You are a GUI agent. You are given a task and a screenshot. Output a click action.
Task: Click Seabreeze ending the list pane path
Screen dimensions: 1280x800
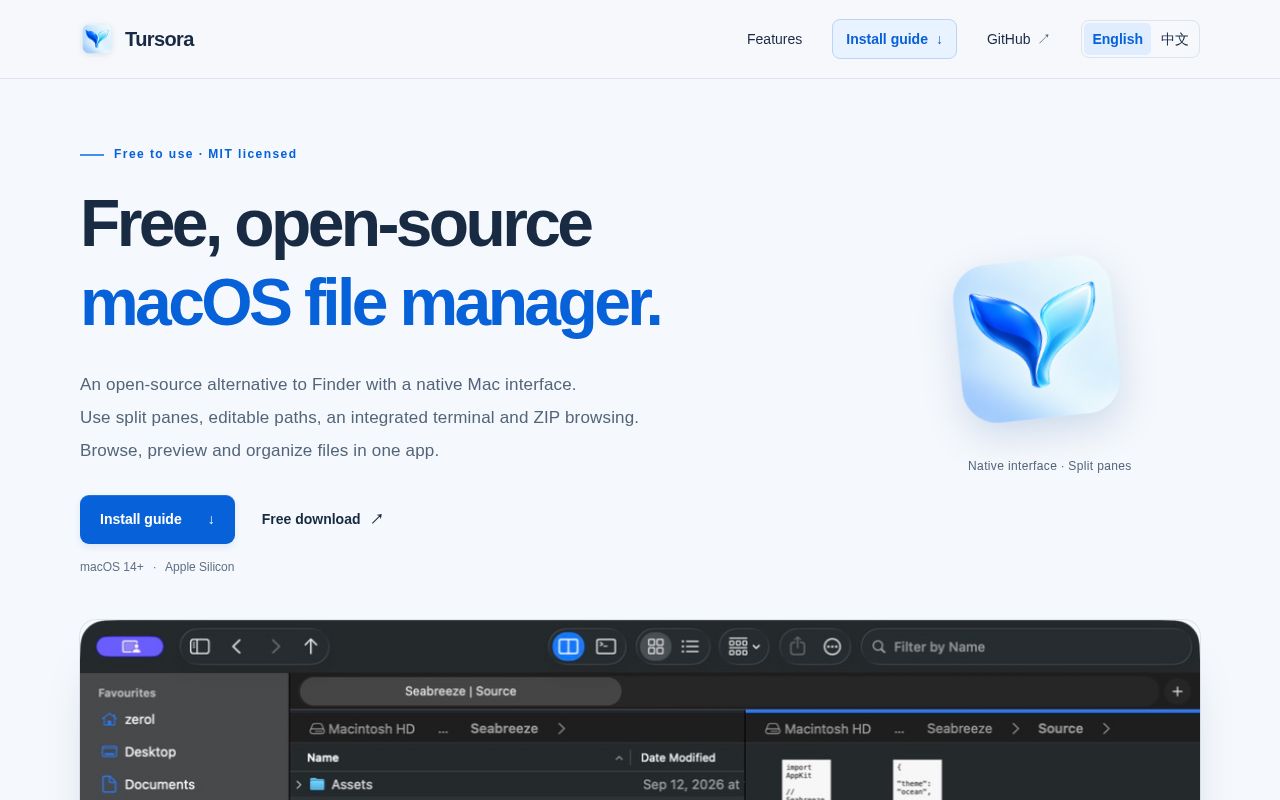(x=504, y=729)
